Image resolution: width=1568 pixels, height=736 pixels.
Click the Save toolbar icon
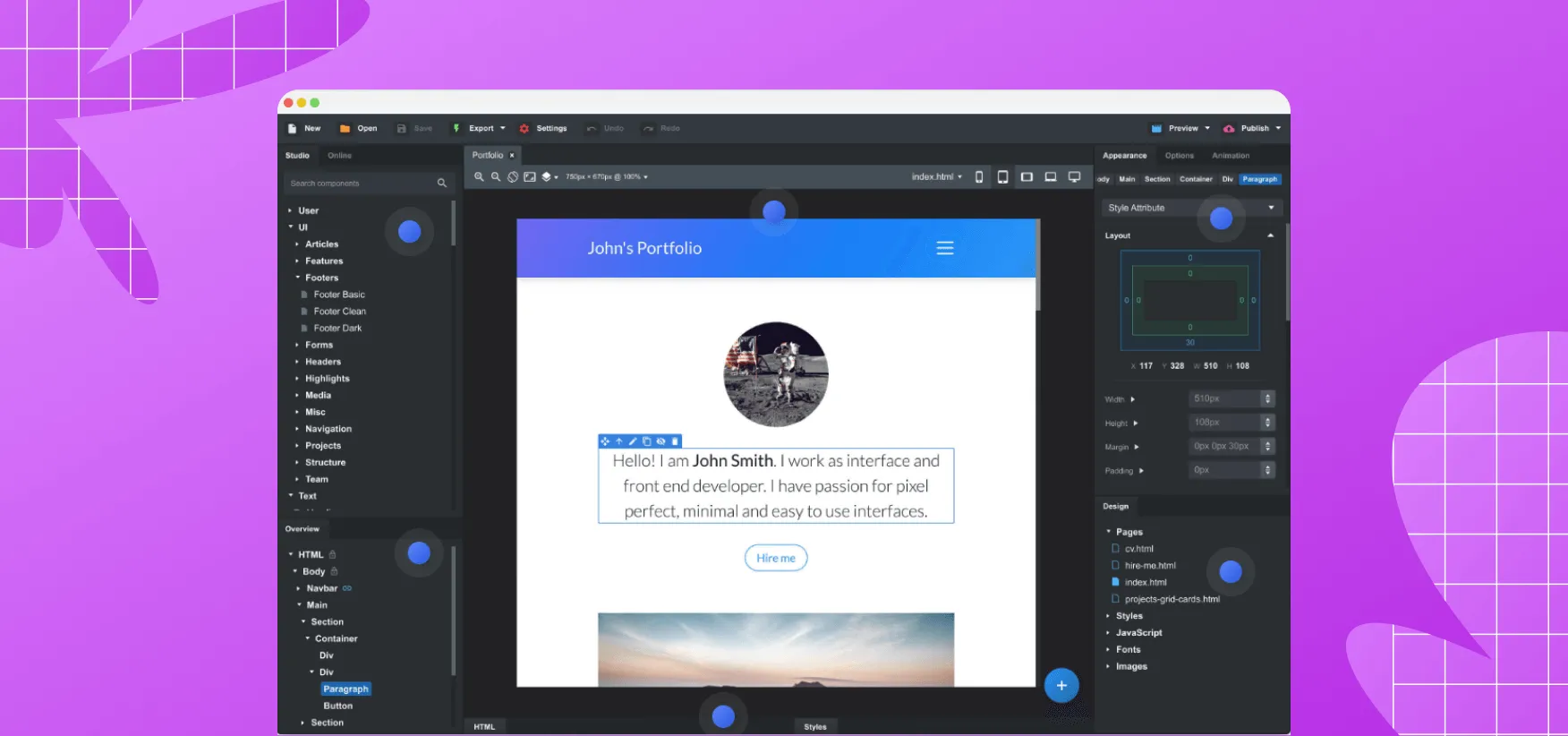click(x=402, y=128)
